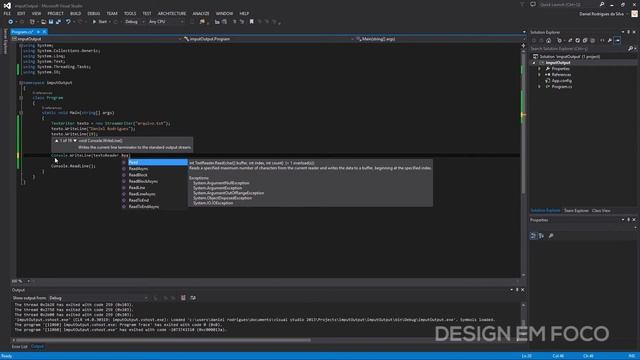Screen dimensions: 640x360
Task: Toggle Preview Selected Items in Solution Explorer
Action: pyautogui.click(x=618, y=40)
